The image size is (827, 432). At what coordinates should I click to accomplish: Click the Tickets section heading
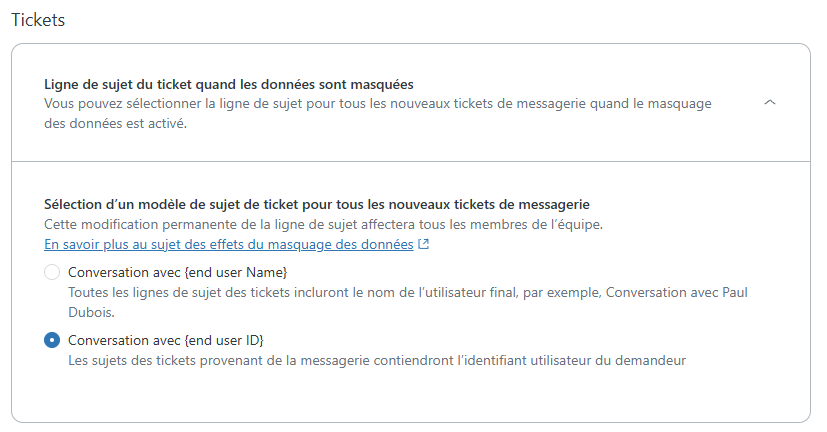[38, 21]
